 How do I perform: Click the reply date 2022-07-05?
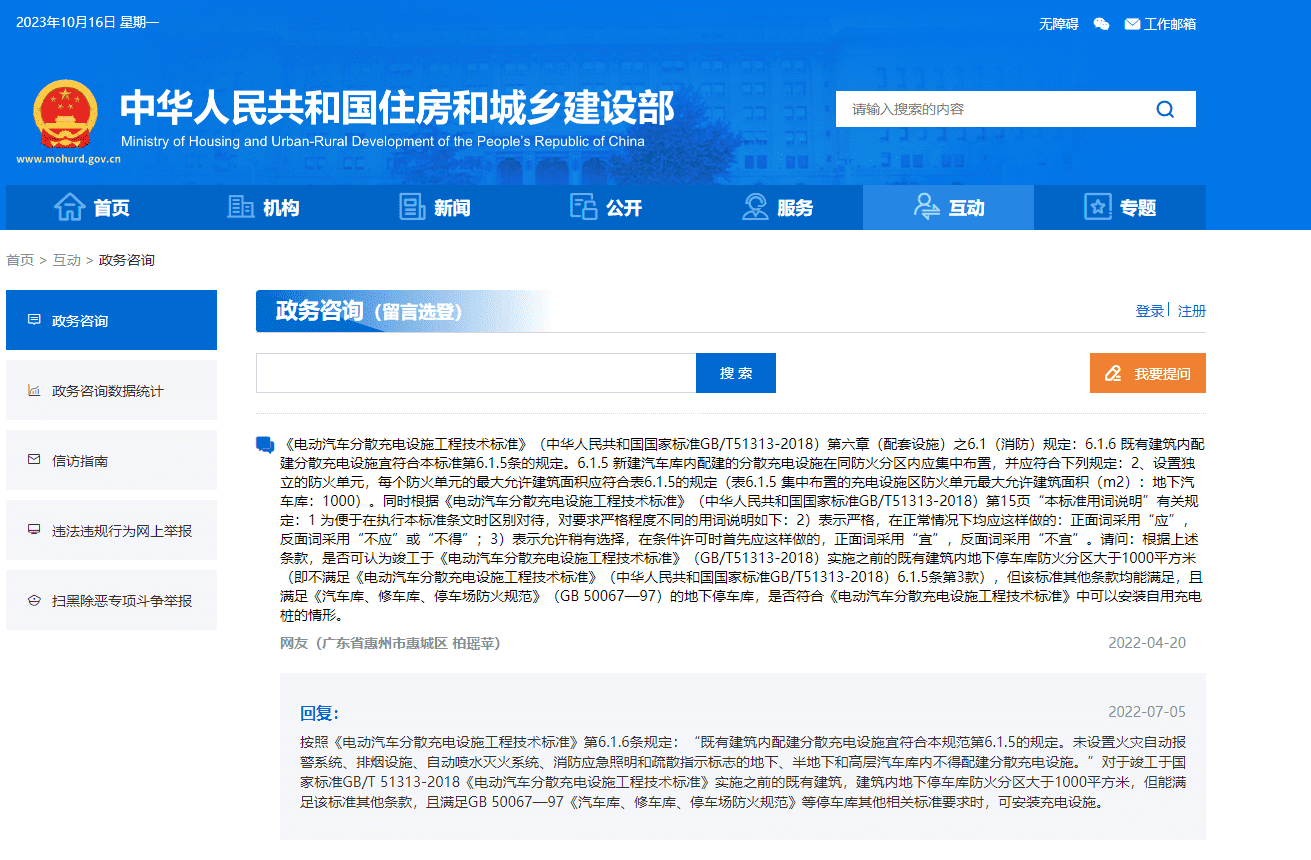[1147, 712]
